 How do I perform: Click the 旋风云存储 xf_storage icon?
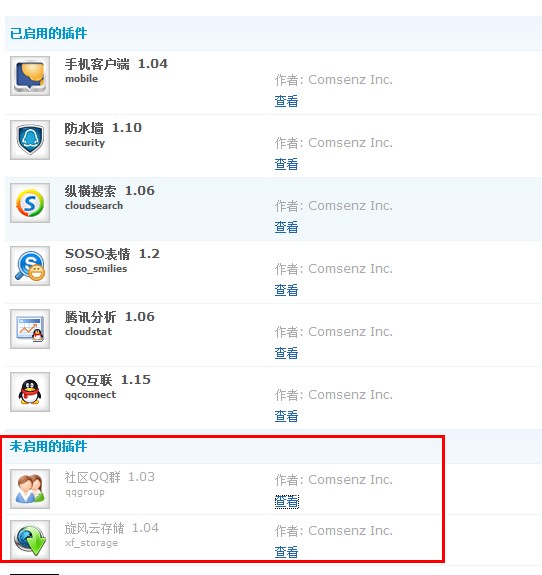pyautogui.click(x=30, y=540)
